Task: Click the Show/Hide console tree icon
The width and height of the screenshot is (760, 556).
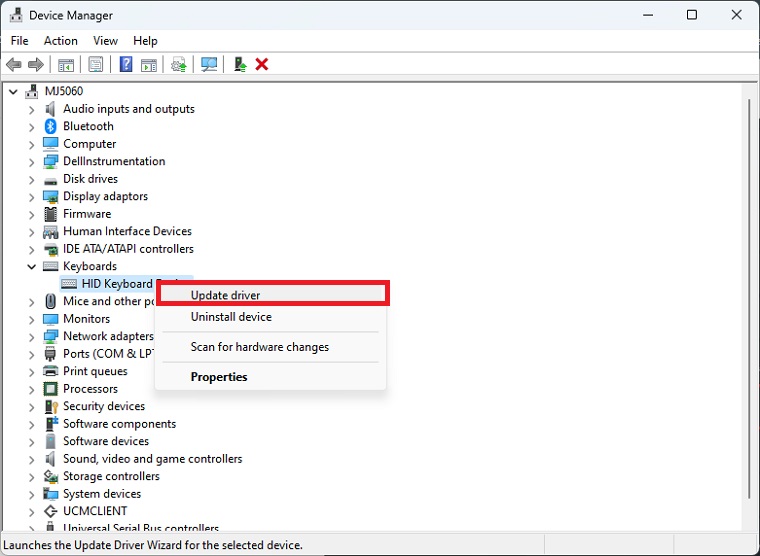Action: [66, 64]
